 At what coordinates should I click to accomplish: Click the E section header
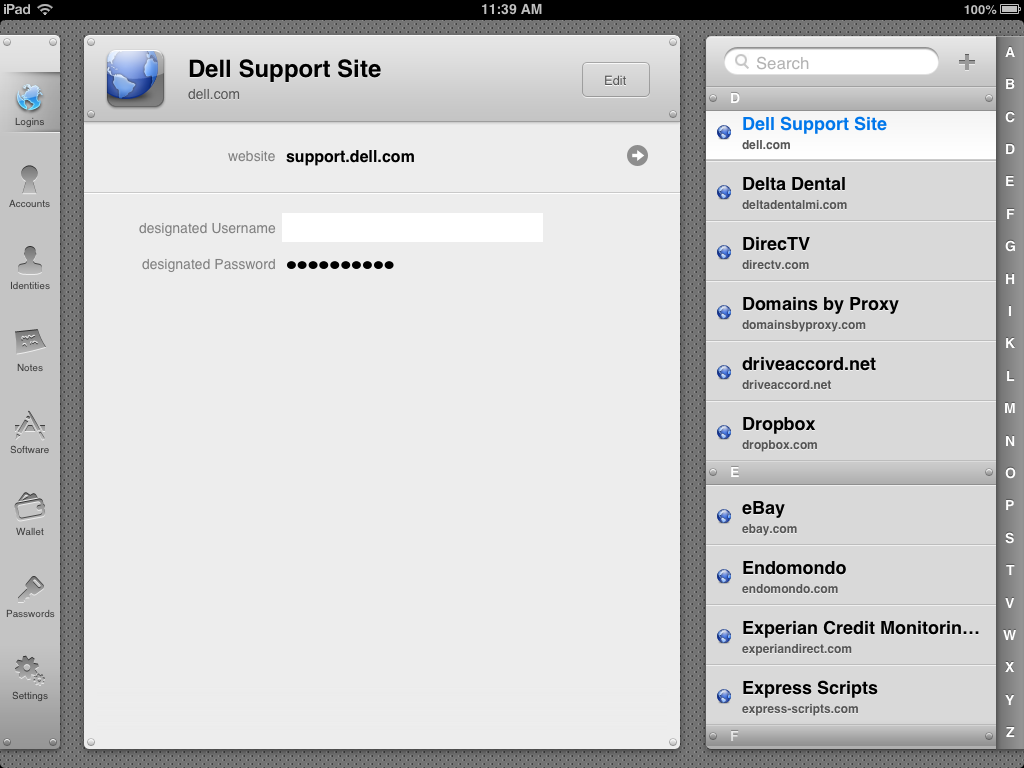[x=850, y=472]
